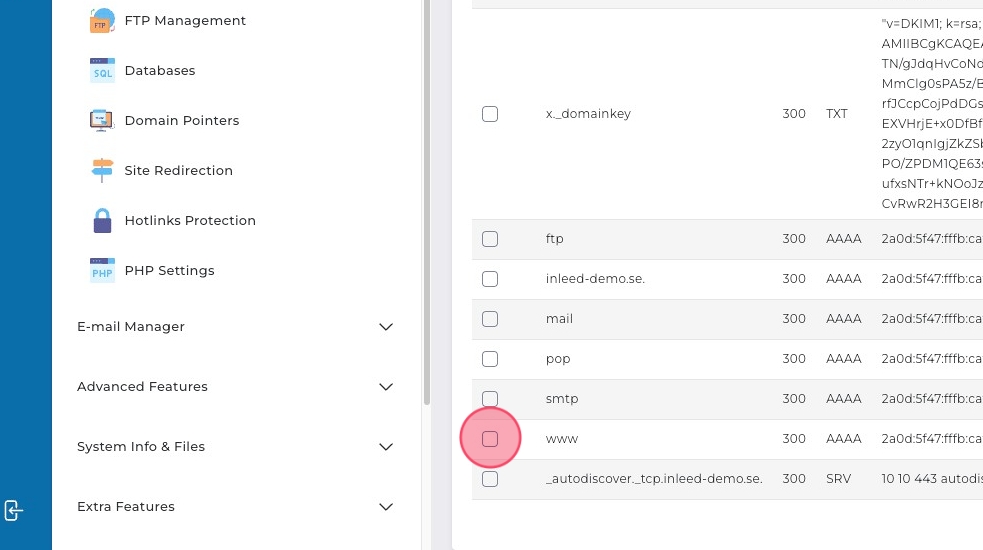Go to Site Redirection page
983x550 pixels.
click(178, 171)
